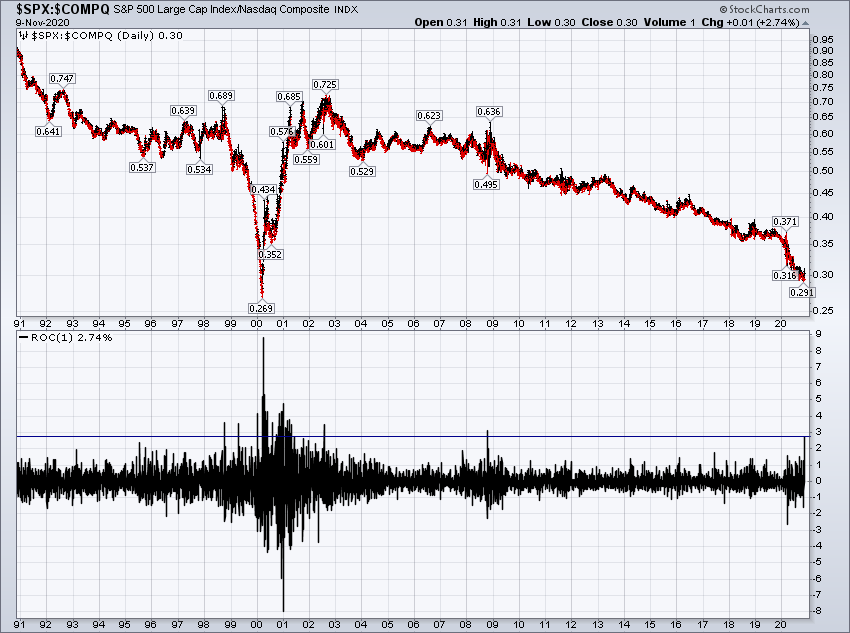Click the 0.641 trough price label

click(x=48, y=131)
